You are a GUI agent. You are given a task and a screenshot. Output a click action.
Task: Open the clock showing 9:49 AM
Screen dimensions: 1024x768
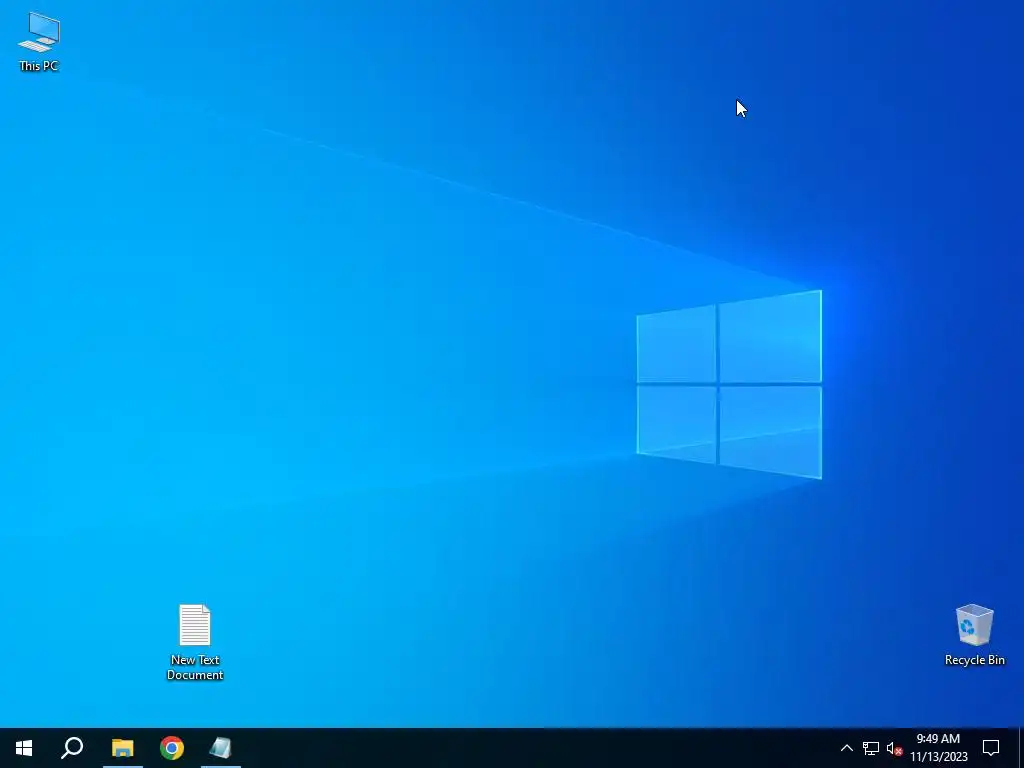pos(938,748)
